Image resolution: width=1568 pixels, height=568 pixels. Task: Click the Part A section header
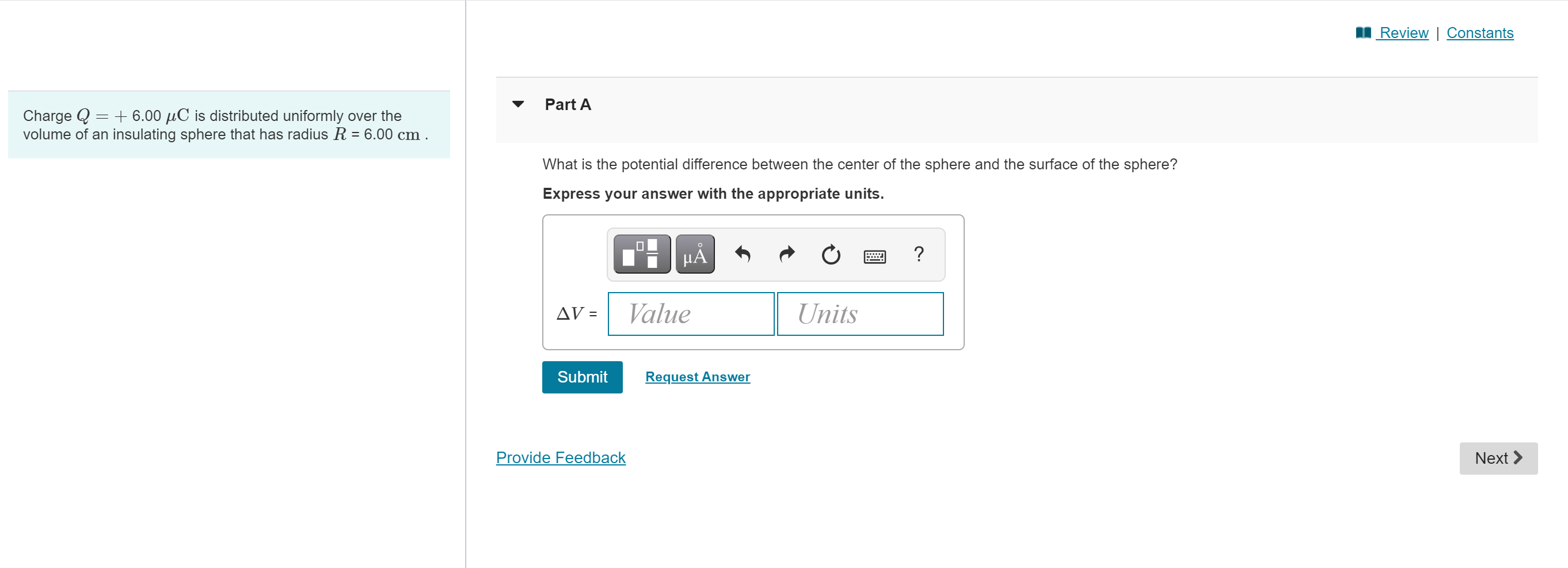(x=568, y=104)
